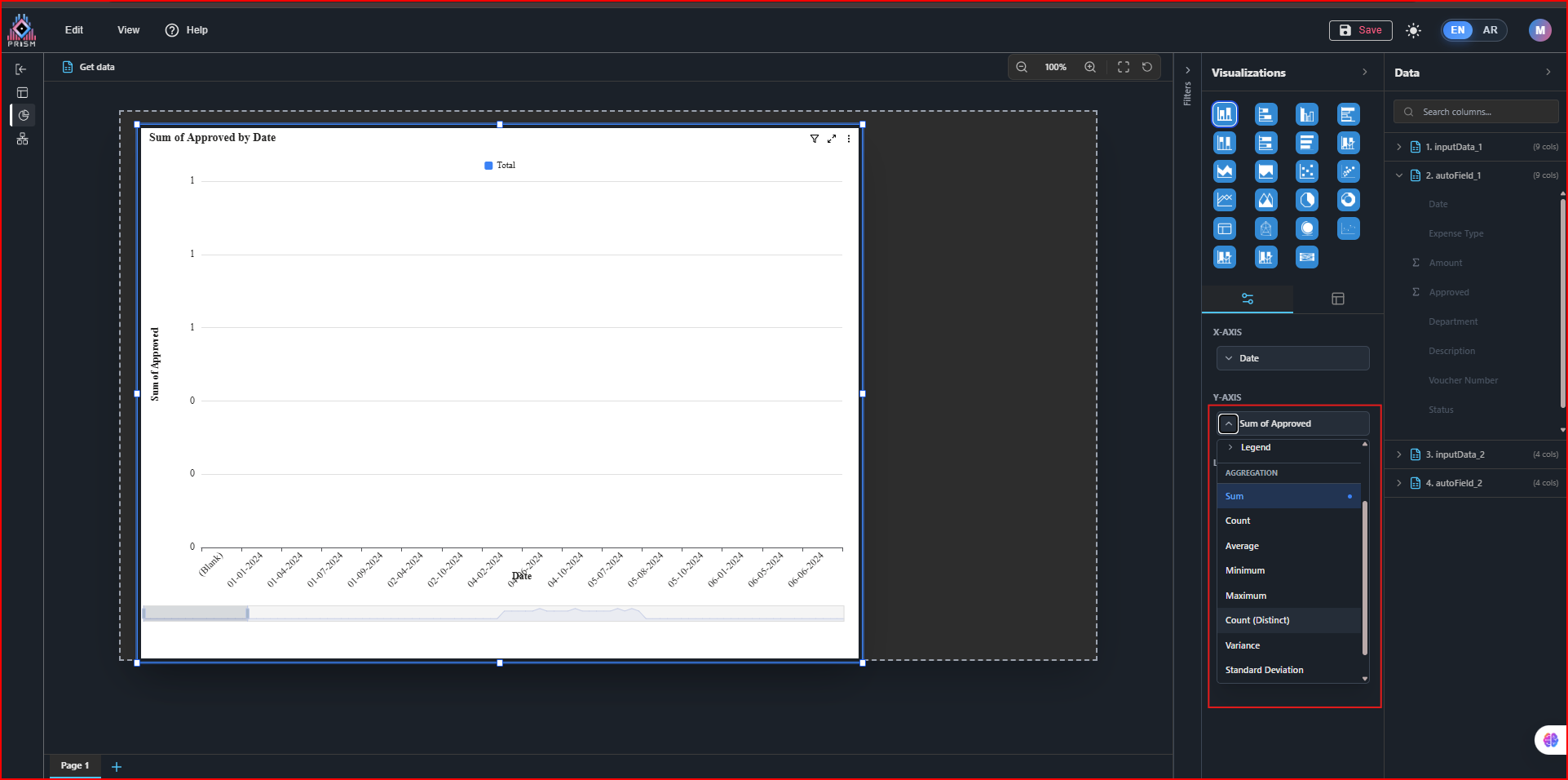Expand the chart to focus mode
The image size is (1568, 780).
point(831,139)
